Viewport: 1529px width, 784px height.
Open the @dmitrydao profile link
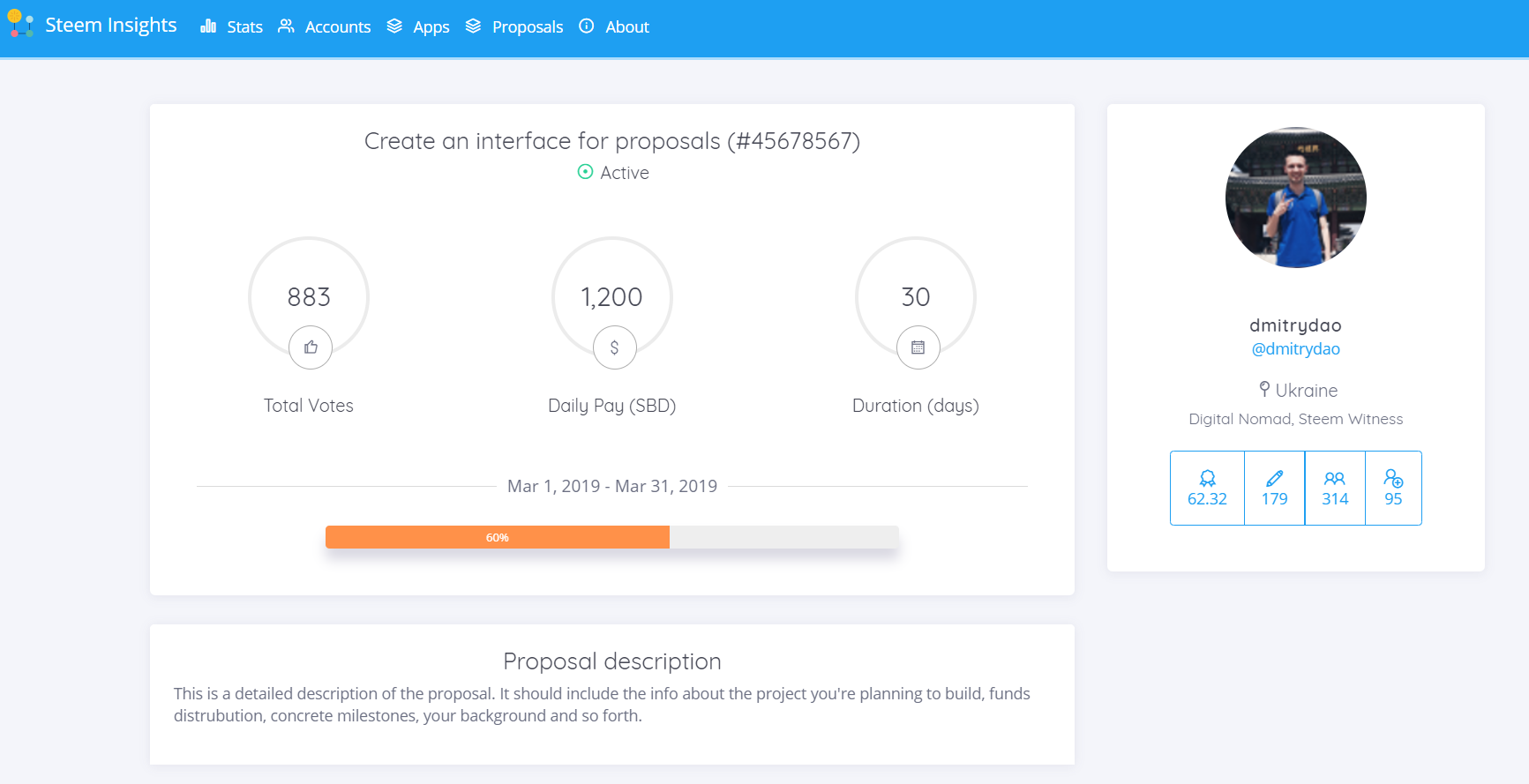[x=1295, y=348]
